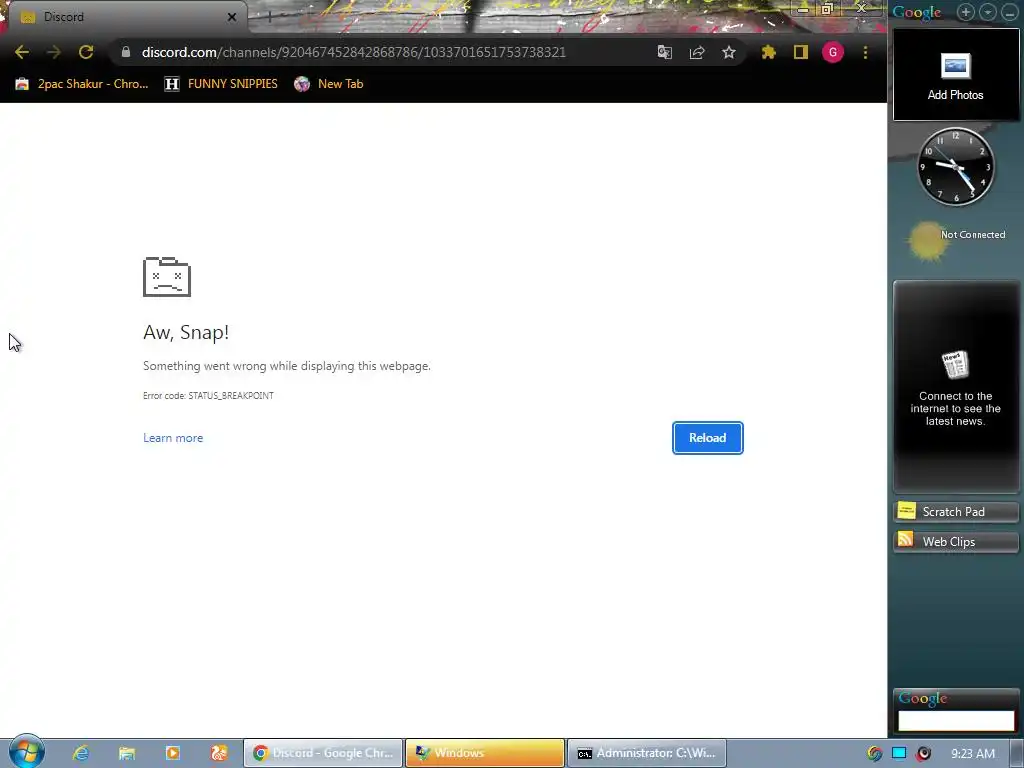Open a new tab with the plus button
Viewport: 1024px width, 768px height.
268,17
